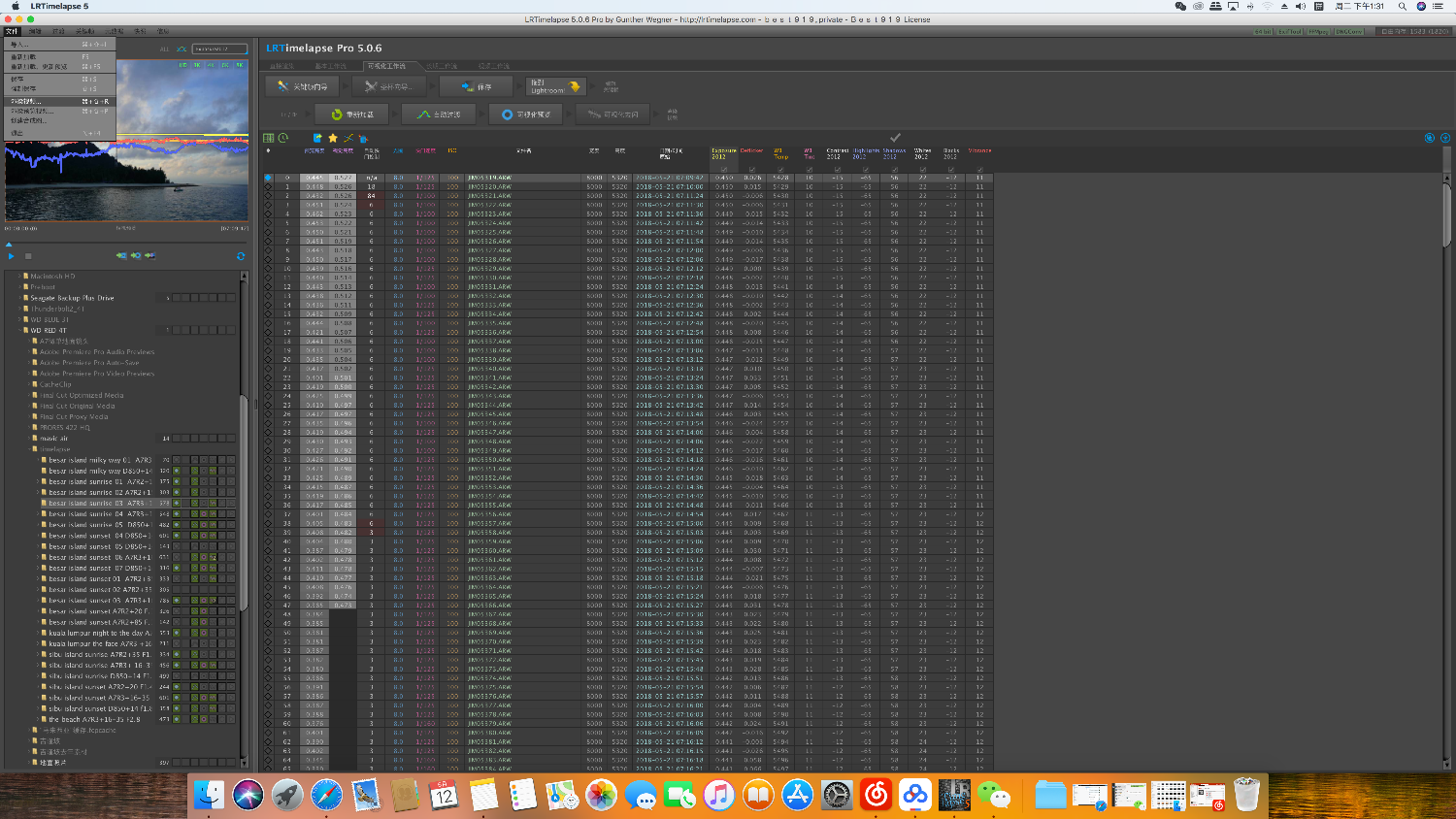Click the auto transition button with curve icon
1456x819 pixels.
tap(439, 114)
